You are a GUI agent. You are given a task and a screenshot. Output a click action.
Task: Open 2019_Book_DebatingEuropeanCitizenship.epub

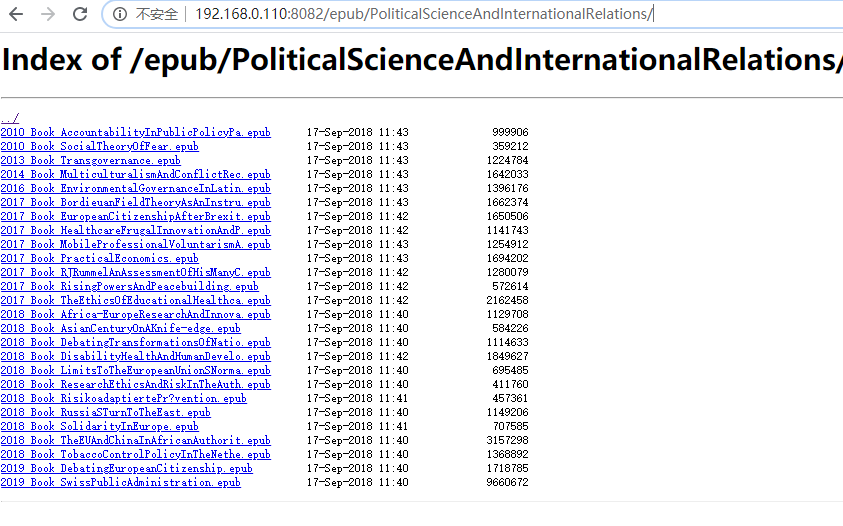(126, 468)
